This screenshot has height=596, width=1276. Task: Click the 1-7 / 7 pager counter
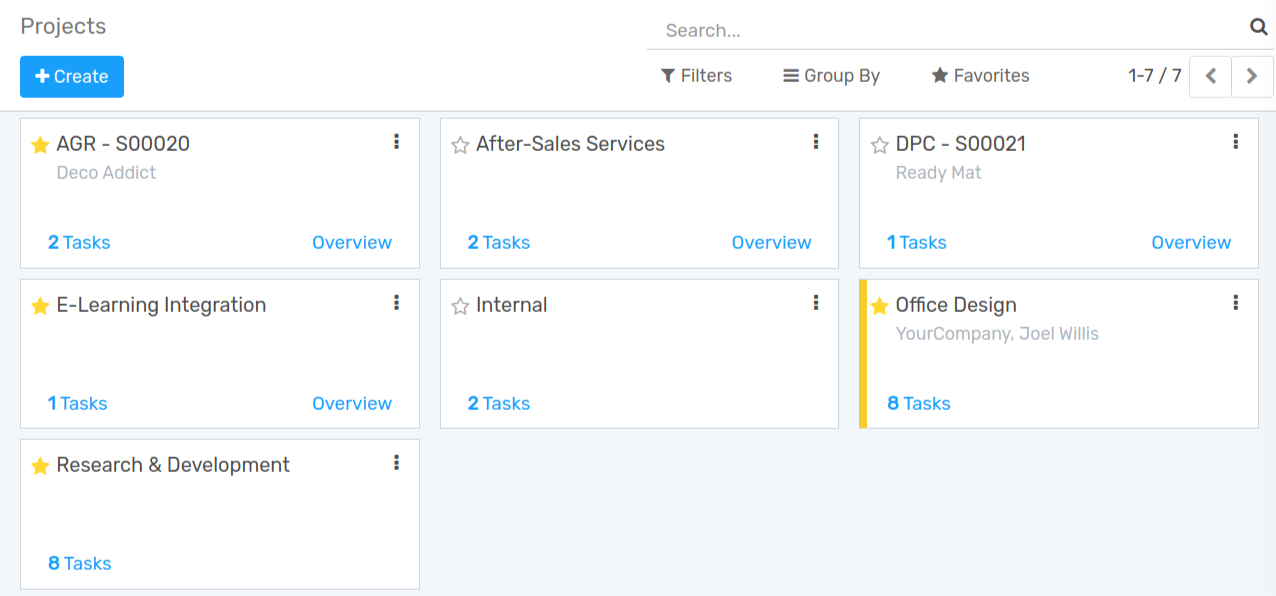click(x=1155, y=76)
